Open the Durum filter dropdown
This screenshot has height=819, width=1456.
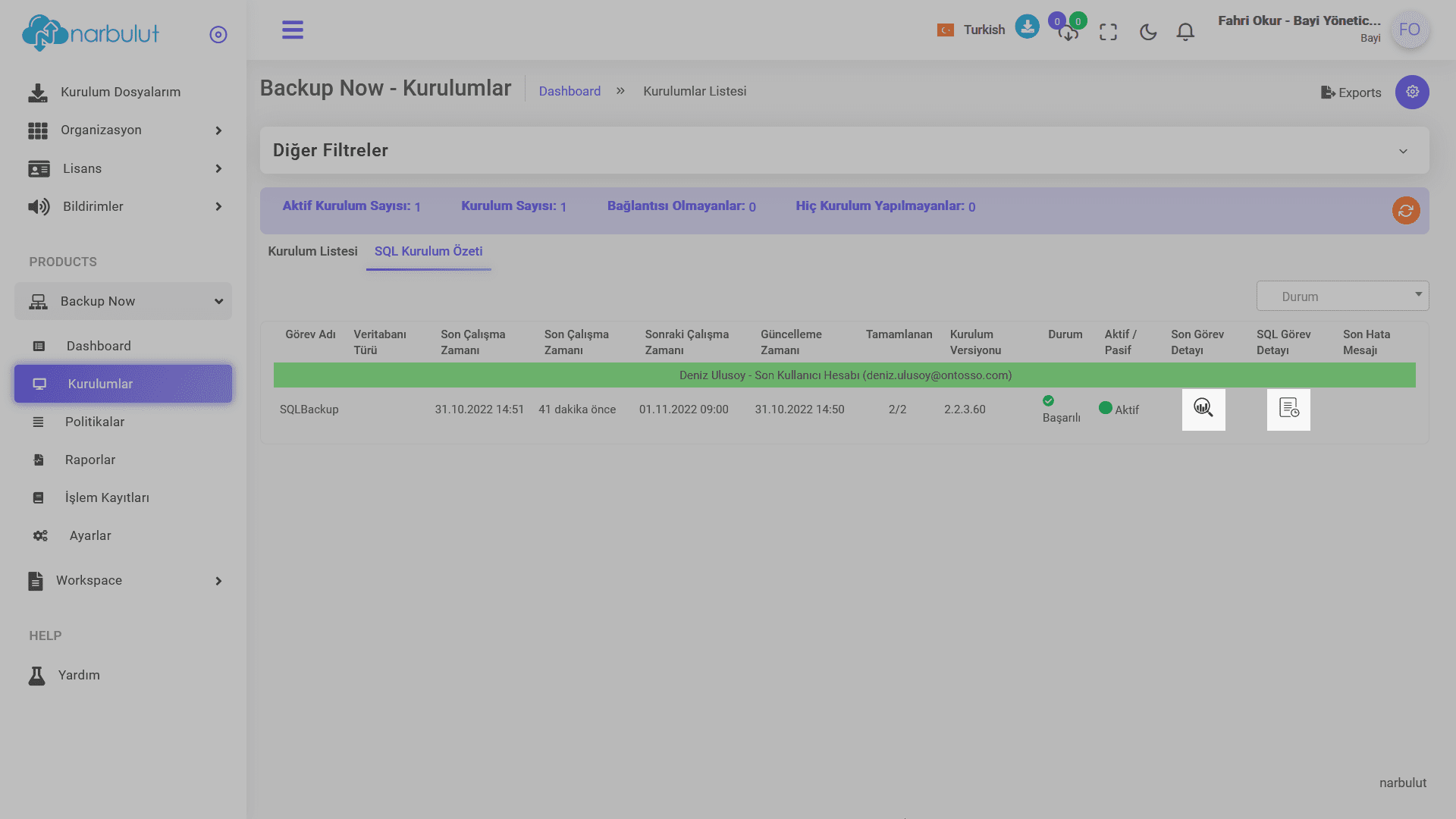[1342, 296]
